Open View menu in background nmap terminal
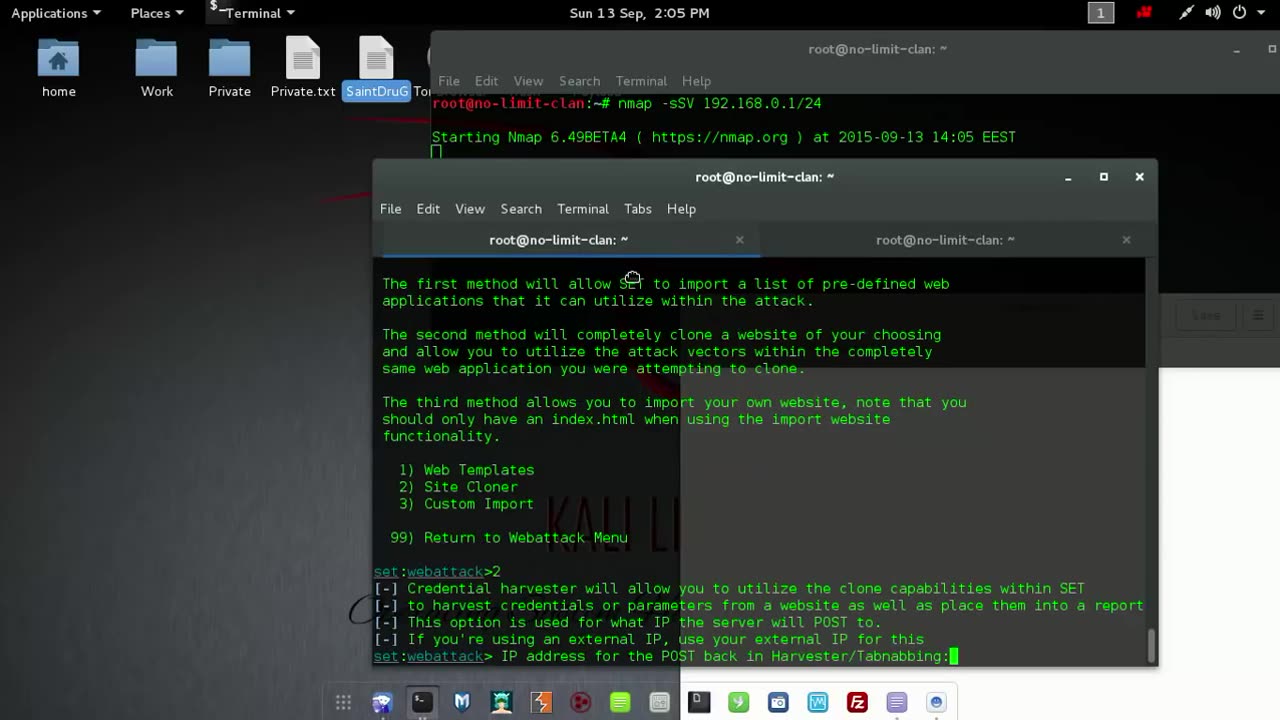 point(528,81)
